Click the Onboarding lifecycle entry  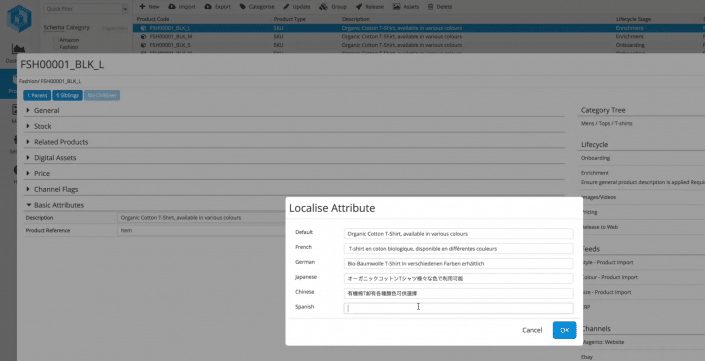pyautogui.click(x=595, y=158)
